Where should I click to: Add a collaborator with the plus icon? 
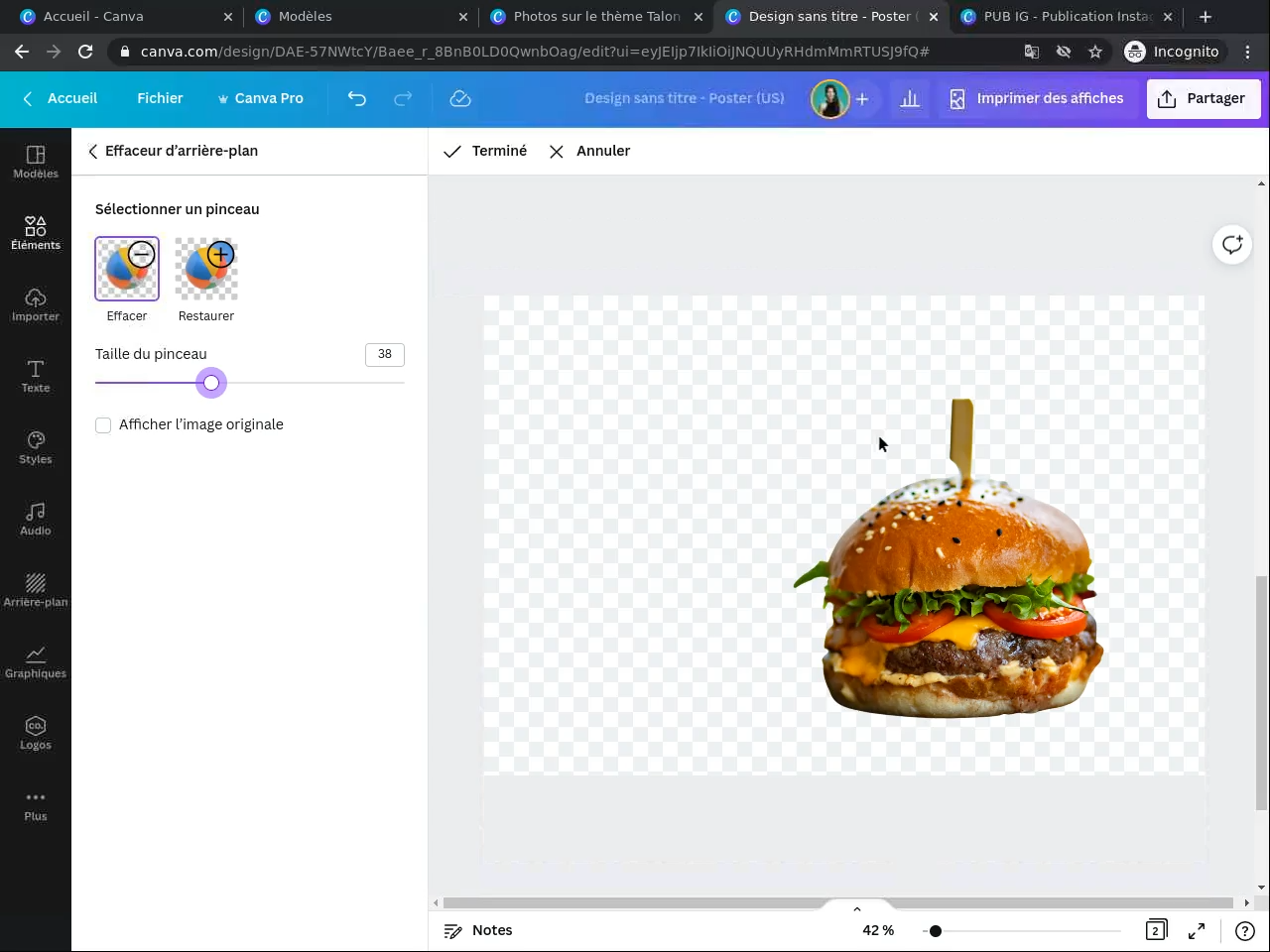pyautogui.click(x=862, y=98)
